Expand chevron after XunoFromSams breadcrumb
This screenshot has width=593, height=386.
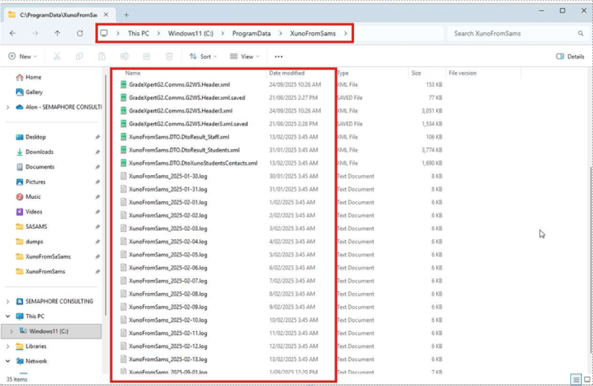(346, 33)
